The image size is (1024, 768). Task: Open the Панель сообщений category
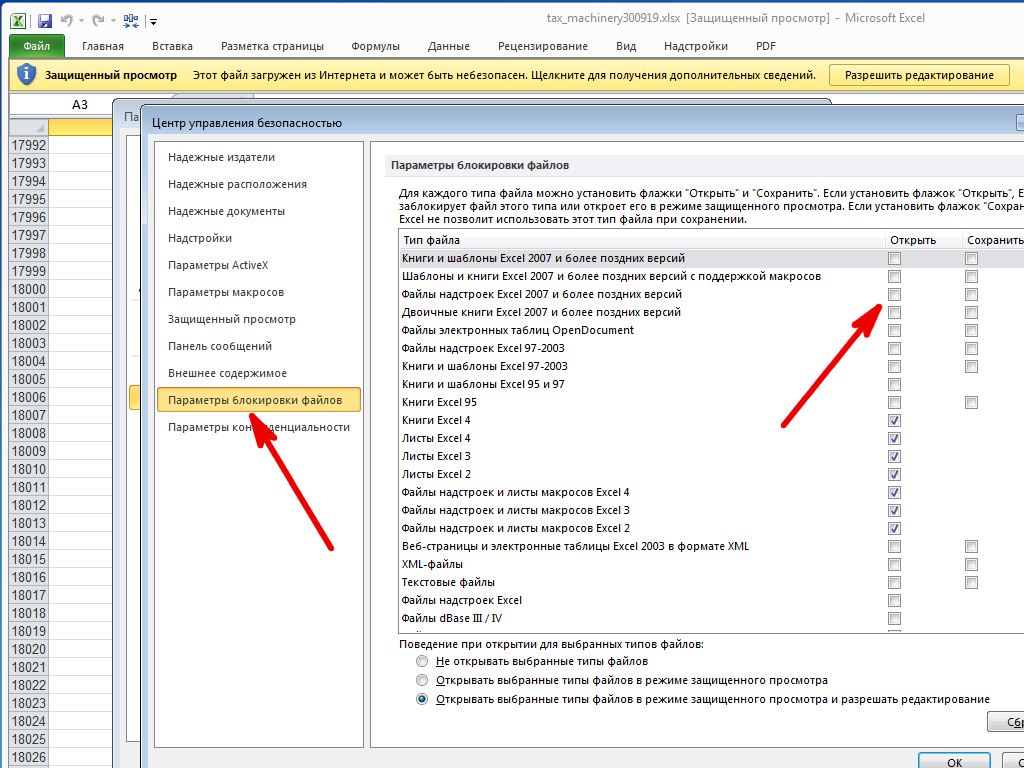click(220, 346)
